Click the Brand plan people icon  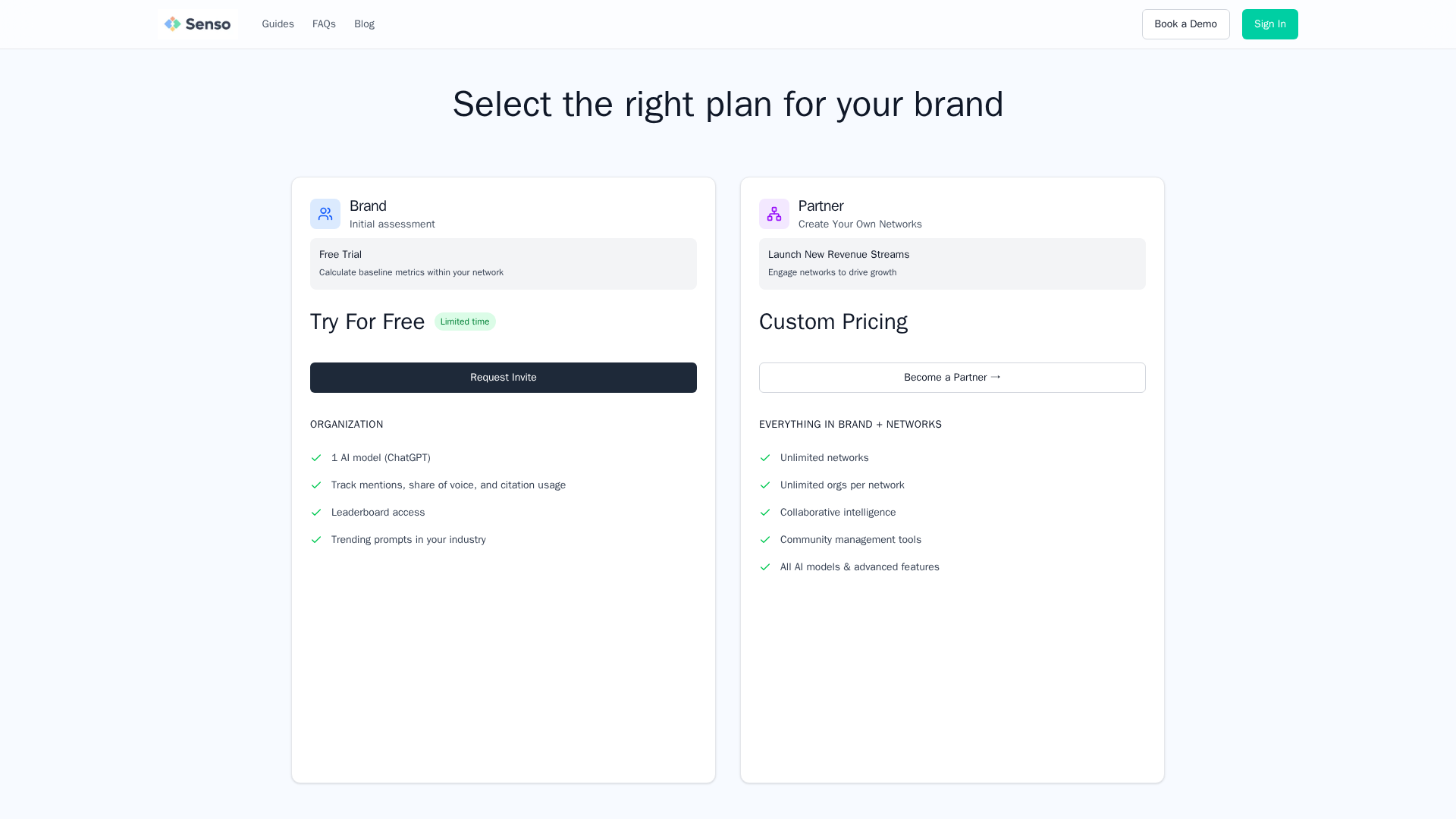325,213
